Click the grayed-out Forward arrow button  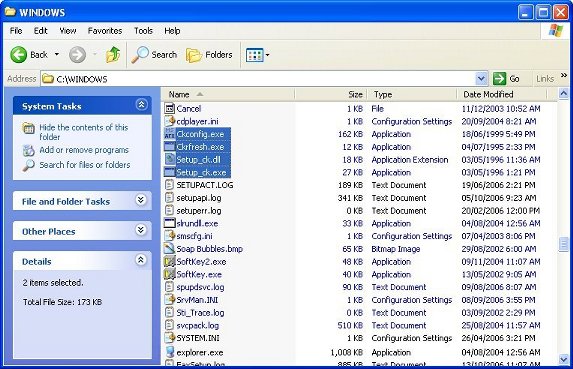click(x=77, y=55)
